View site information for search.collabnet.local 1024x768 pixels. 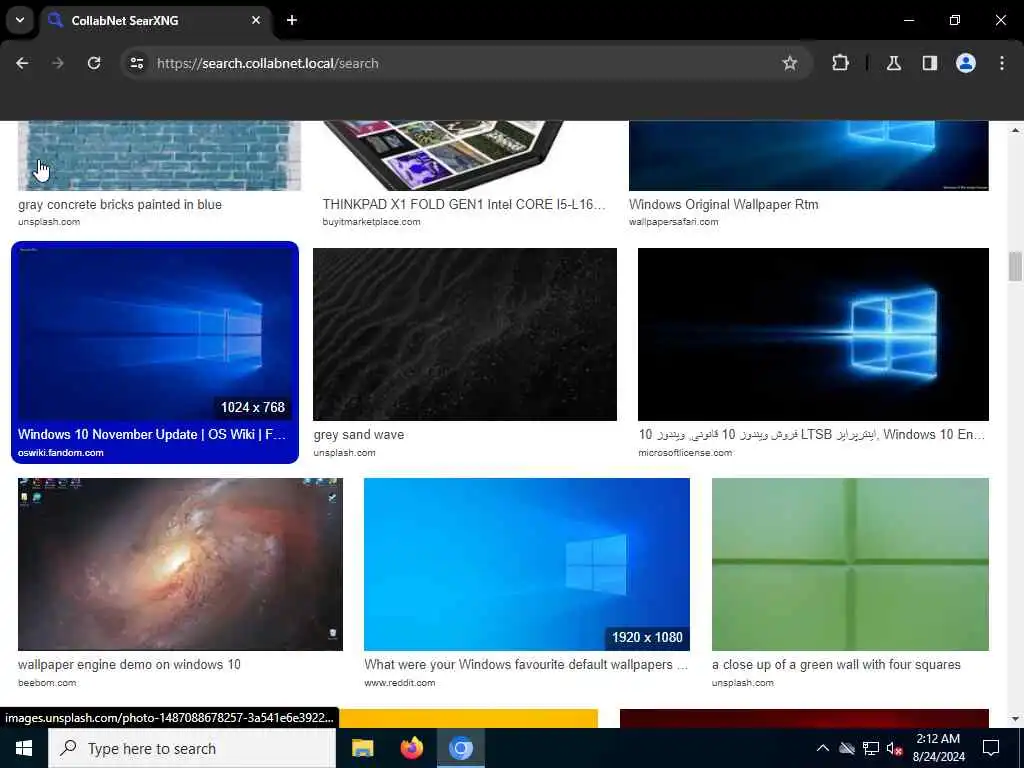(x=136, y=63)
